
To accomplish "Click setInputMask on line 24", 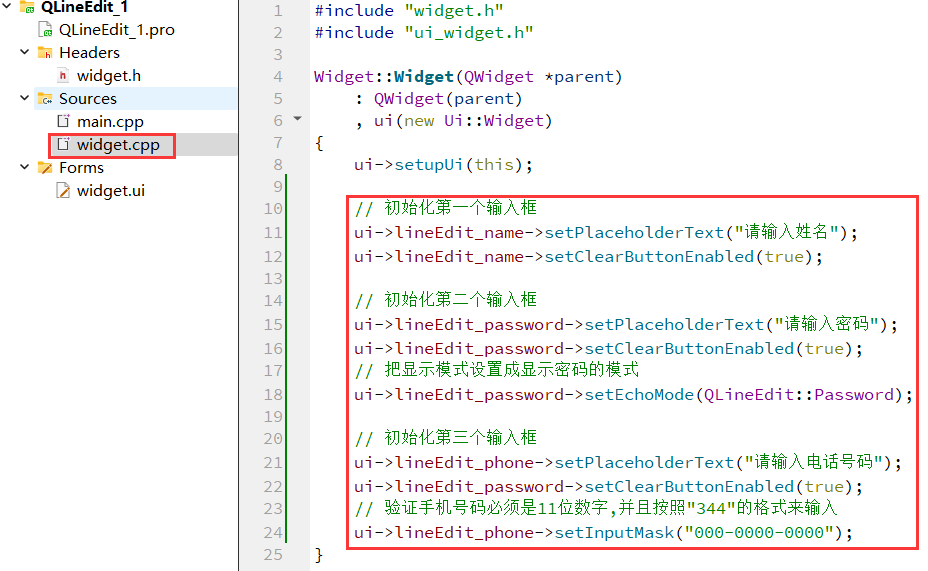I will (614, 533).
